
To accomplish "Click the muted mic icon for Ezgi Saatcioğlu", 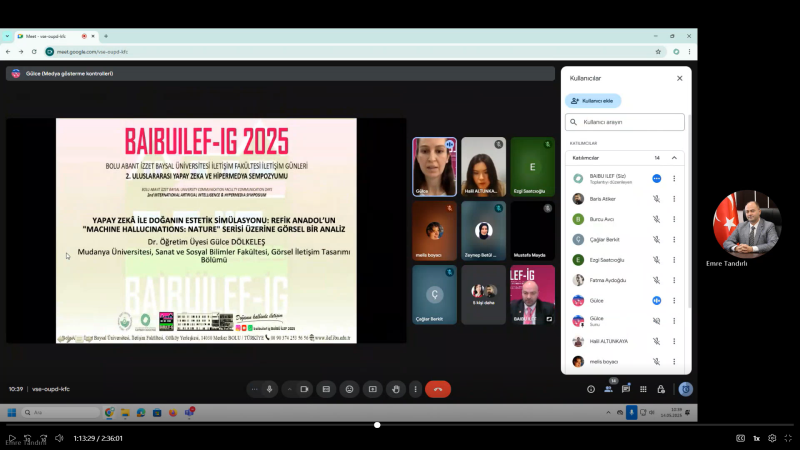I will pyautogui.click(x=657, y=260).
